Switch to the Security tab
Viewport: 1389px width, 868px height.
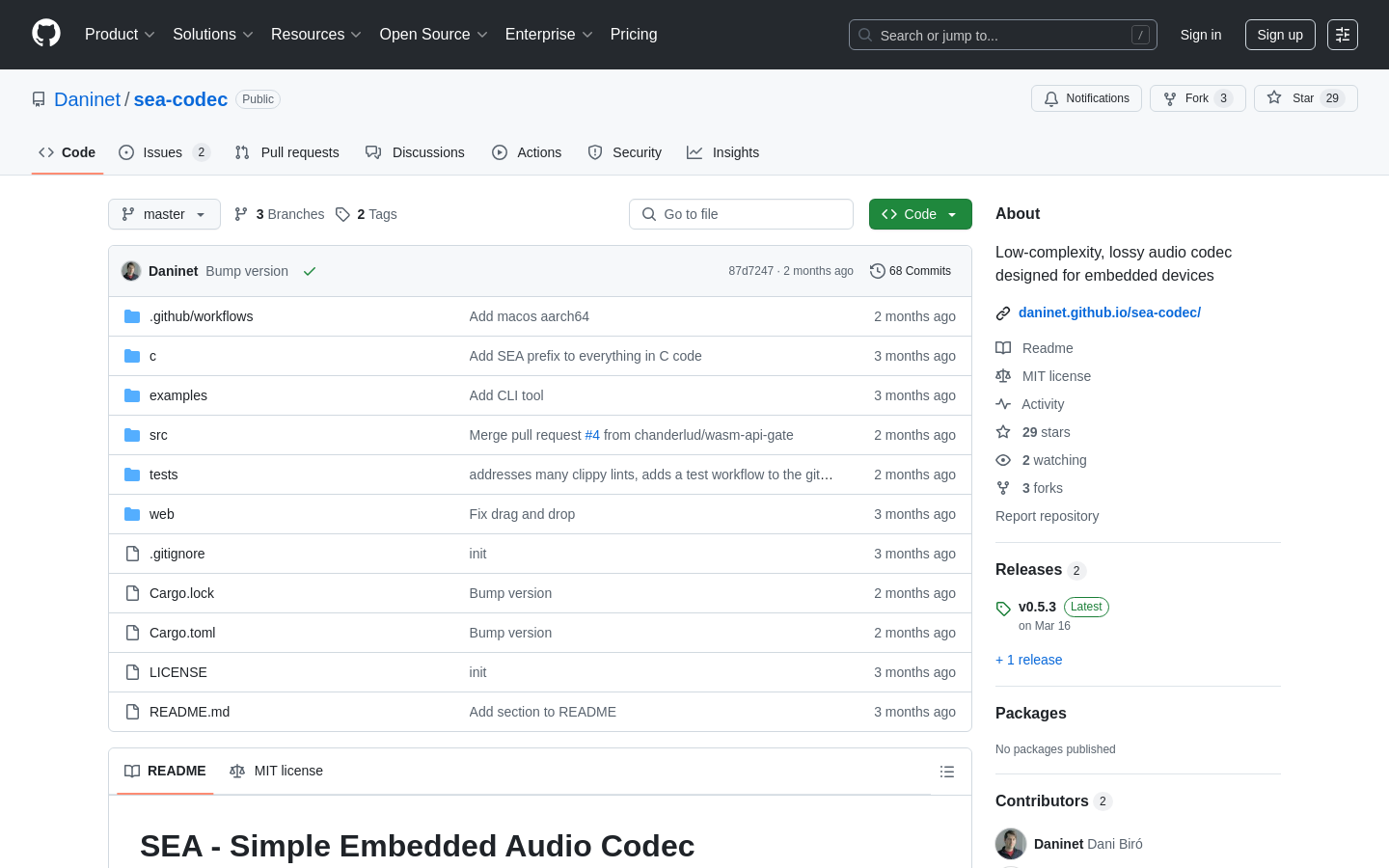click(625, 152)
